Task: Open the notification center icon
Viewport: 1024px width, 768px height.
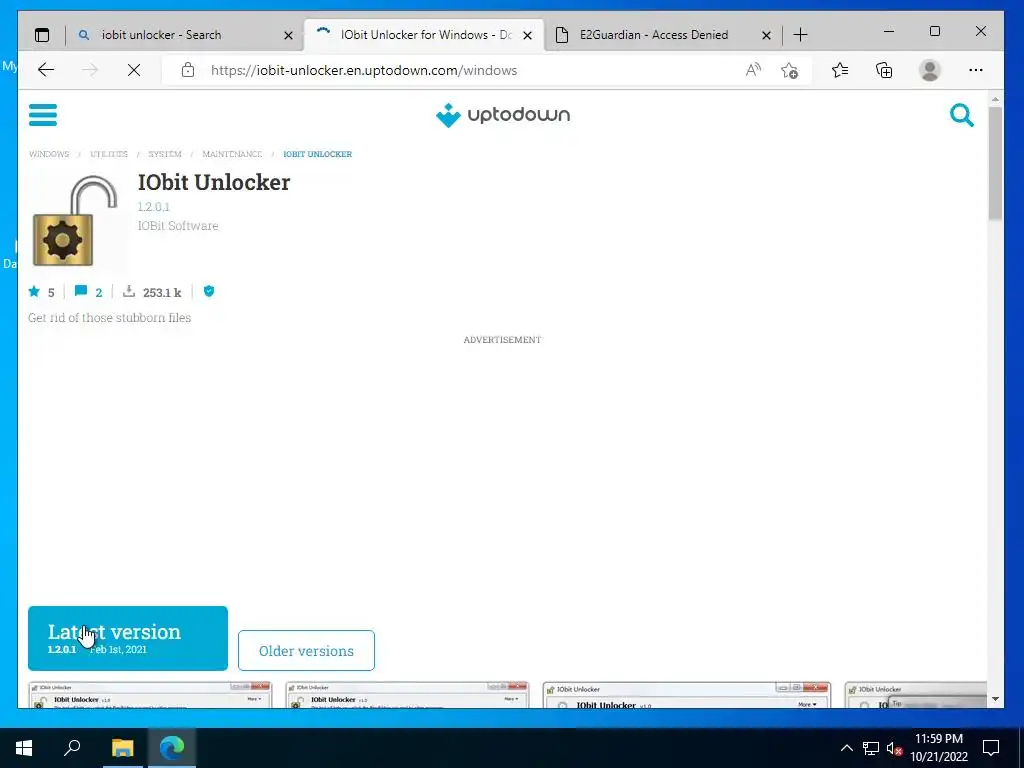Action: pyautogui.click(x=991, y=748)
